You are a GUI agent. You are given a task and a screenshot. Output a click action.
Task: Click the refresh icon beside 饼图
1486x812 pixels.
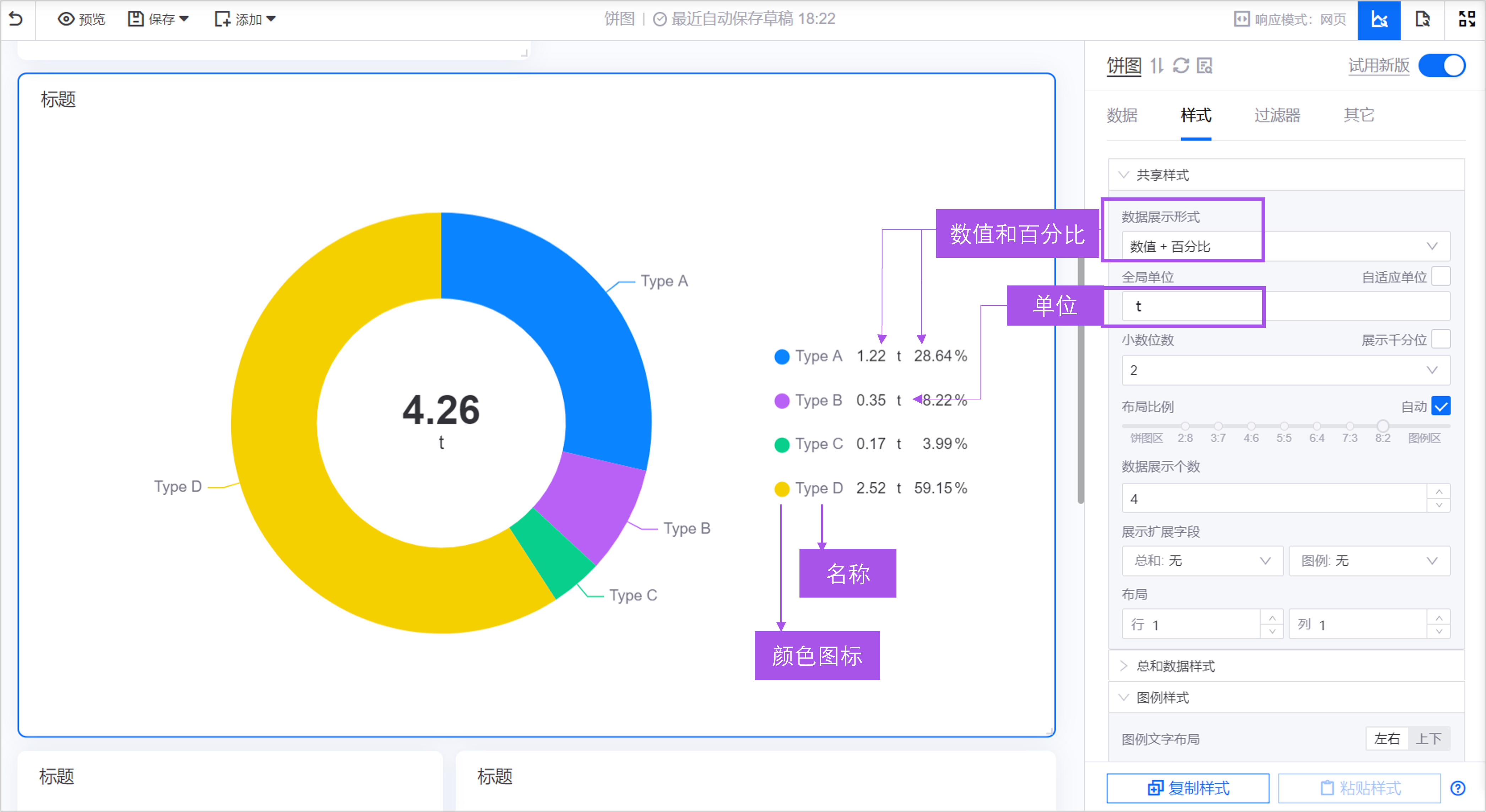[1181, 66]
